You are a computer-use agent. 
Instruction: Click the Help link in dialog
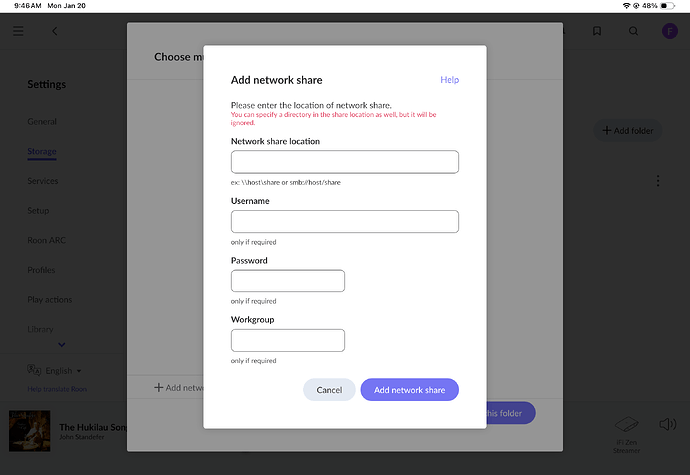pos(449,80)
